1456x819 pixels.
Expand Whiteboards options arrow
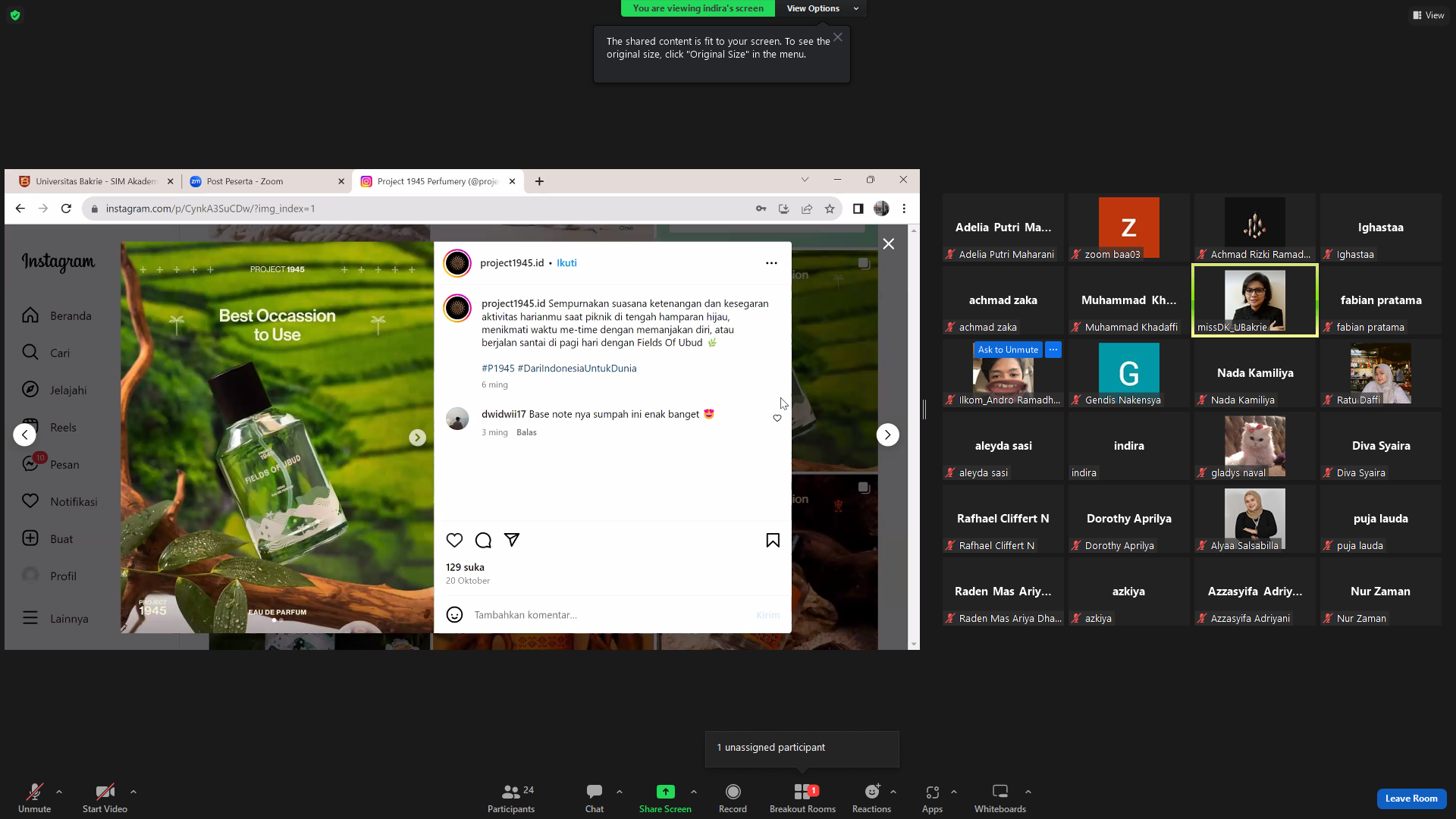click(x=1028, y=792)
